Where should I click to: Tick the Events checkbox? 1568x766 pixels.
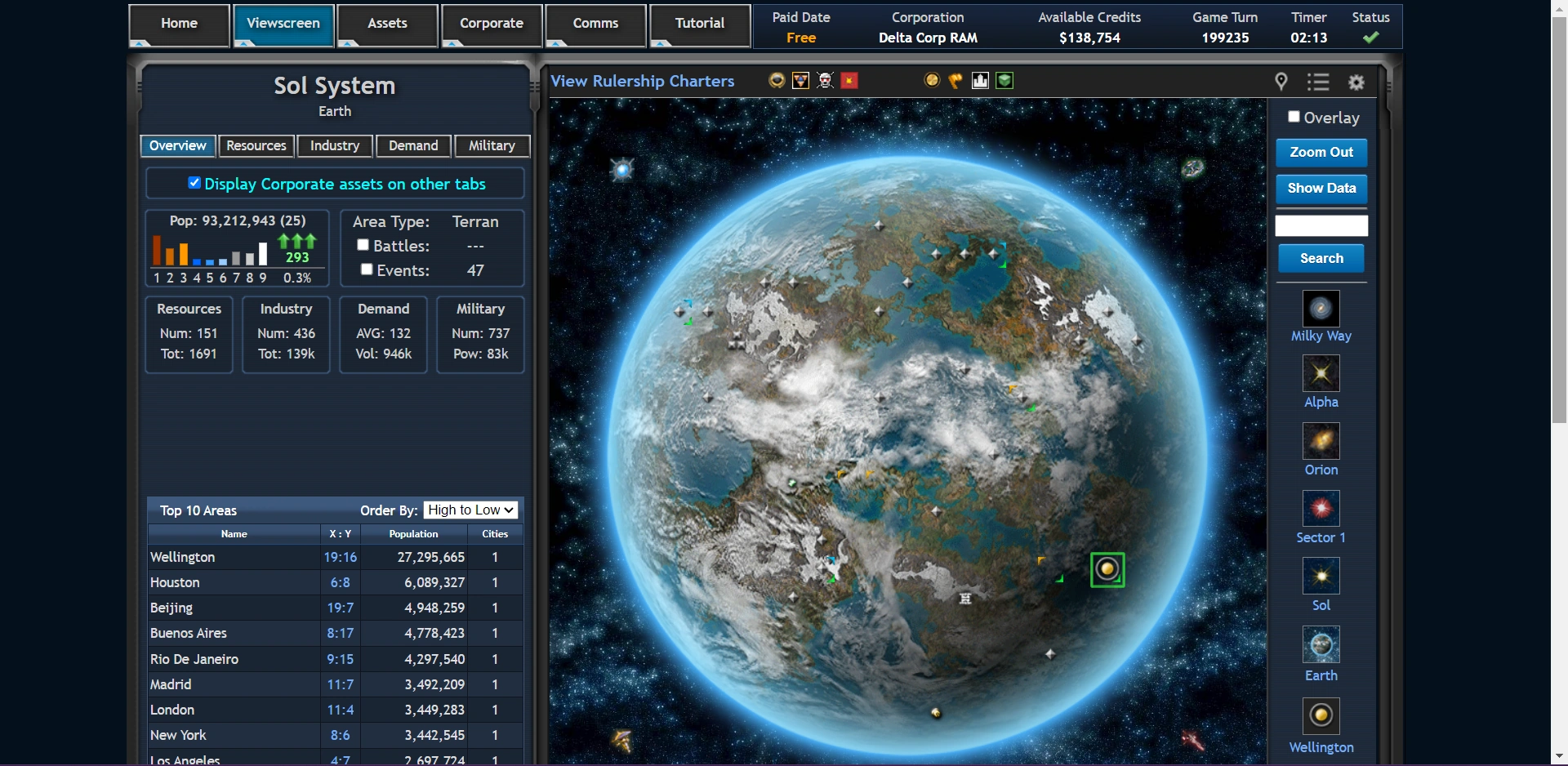pyautogui.click(x=367, y=269)
